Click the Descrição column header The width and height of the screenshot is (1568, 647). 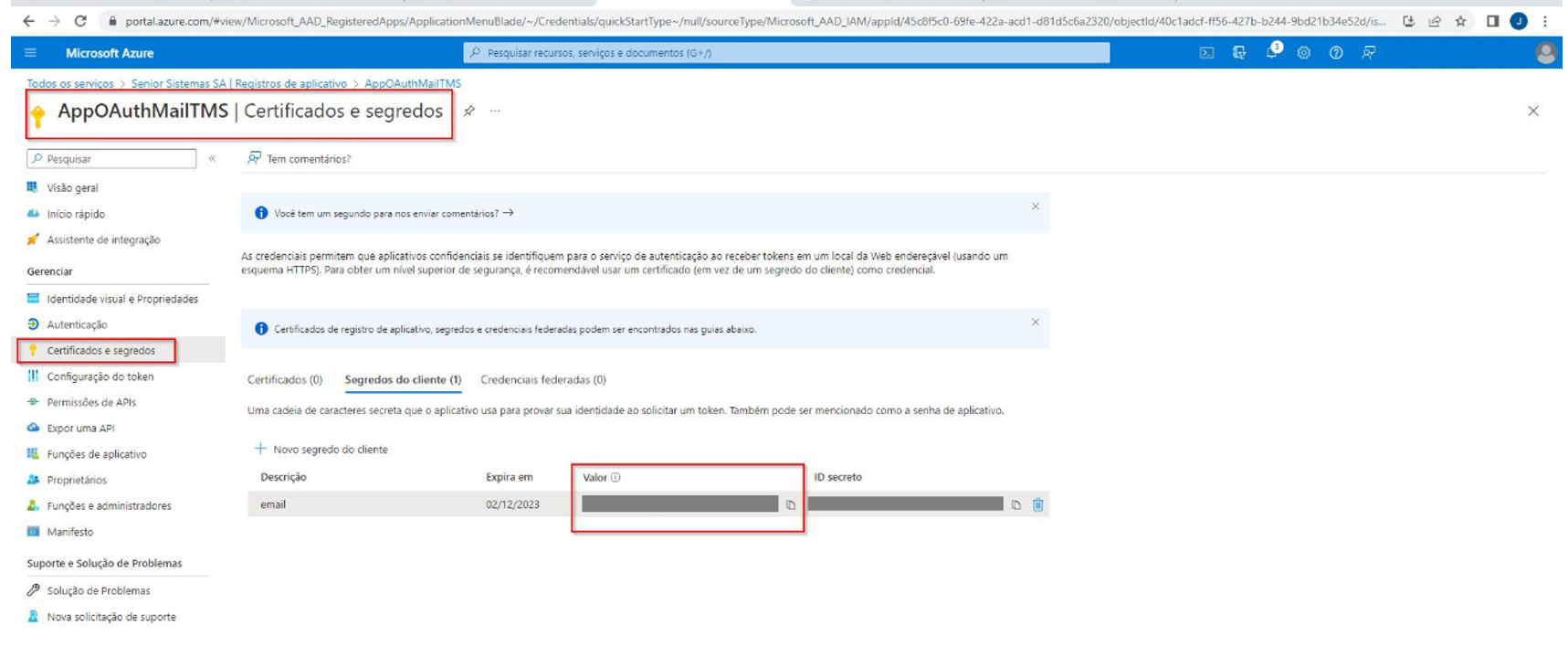tap(283, 477)
